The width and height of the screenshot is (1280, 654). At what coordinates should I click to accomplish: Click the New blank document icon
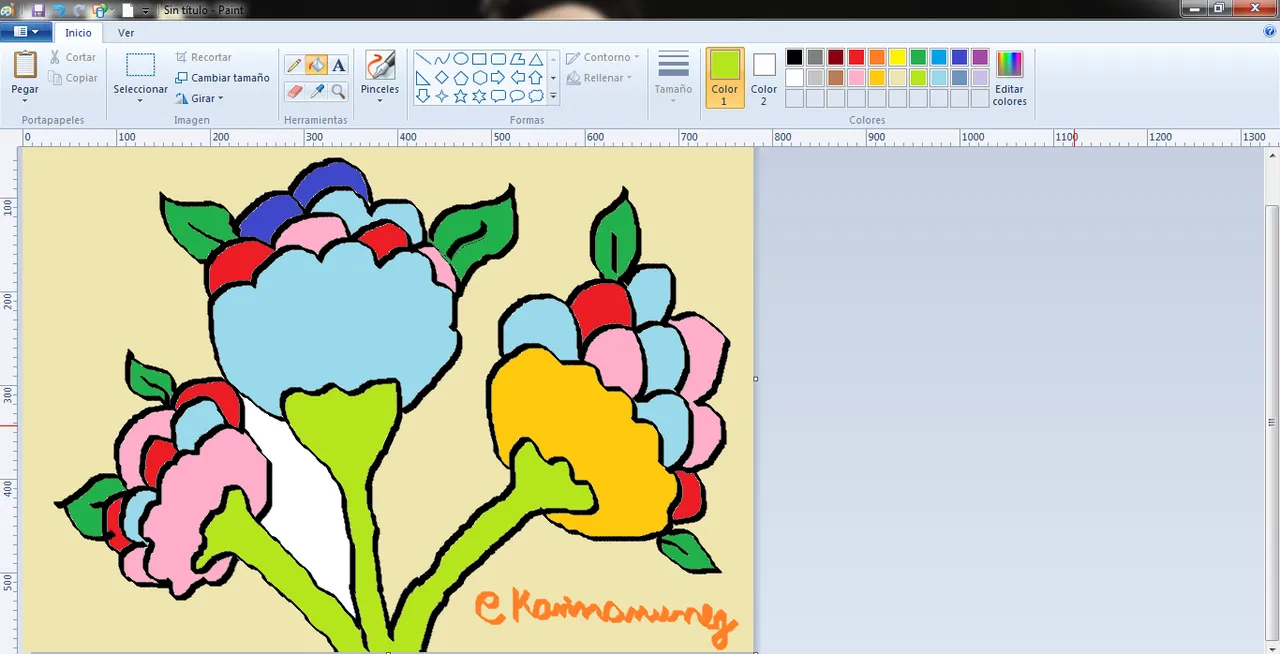coord(127,10)
